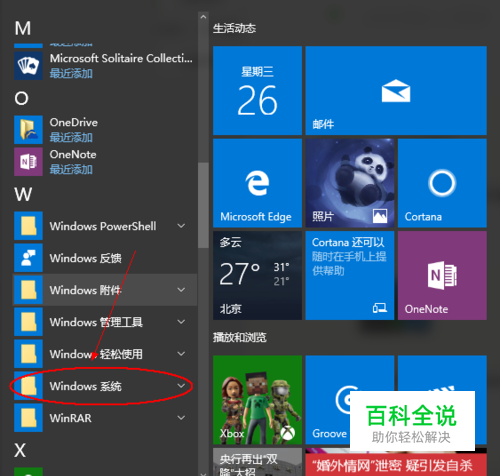
Task: Open the purple OneNote tile
Action: click(442, 275)
